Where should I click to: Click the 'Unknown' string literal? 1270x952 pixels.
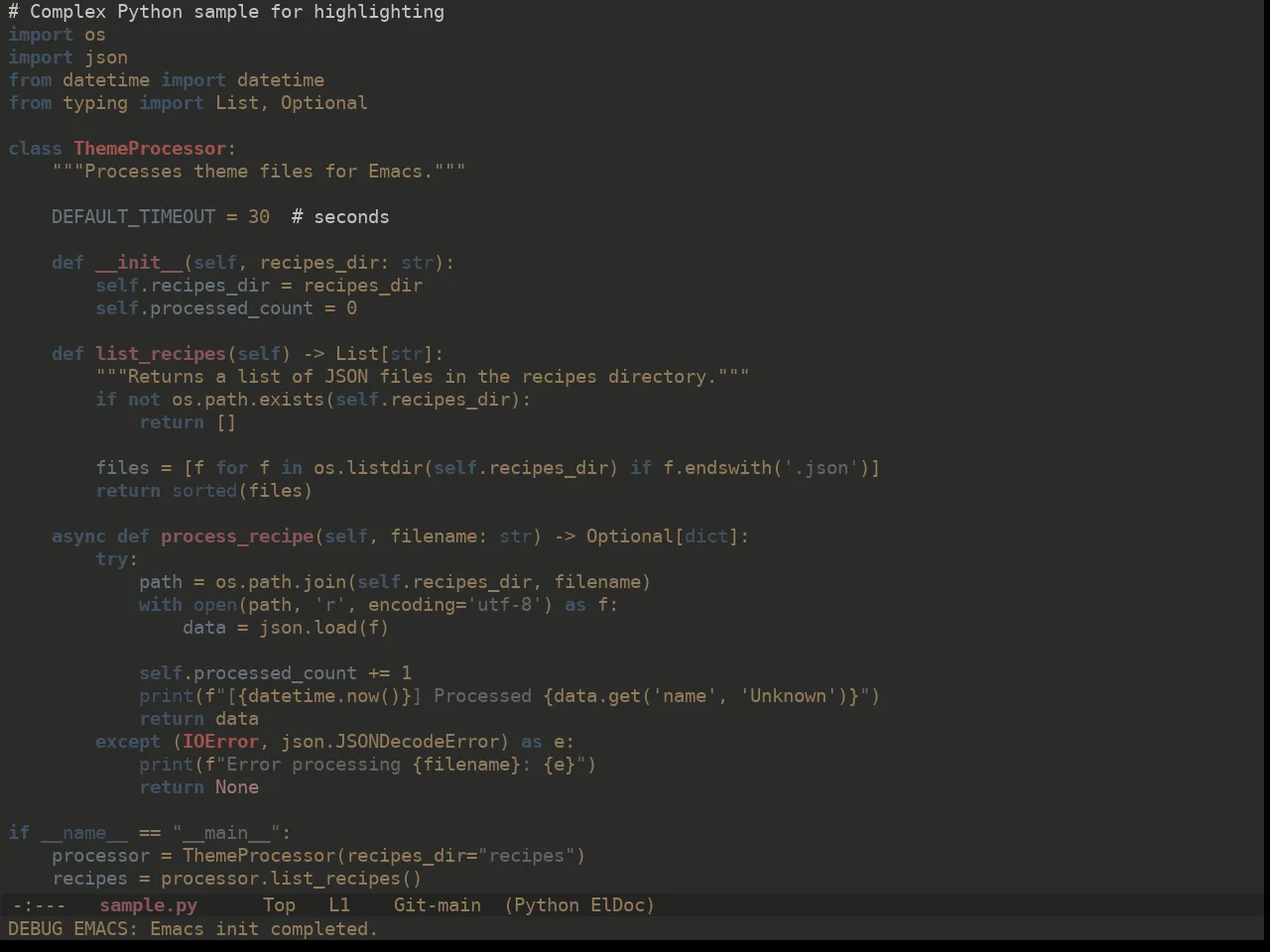tap(787, 696)
